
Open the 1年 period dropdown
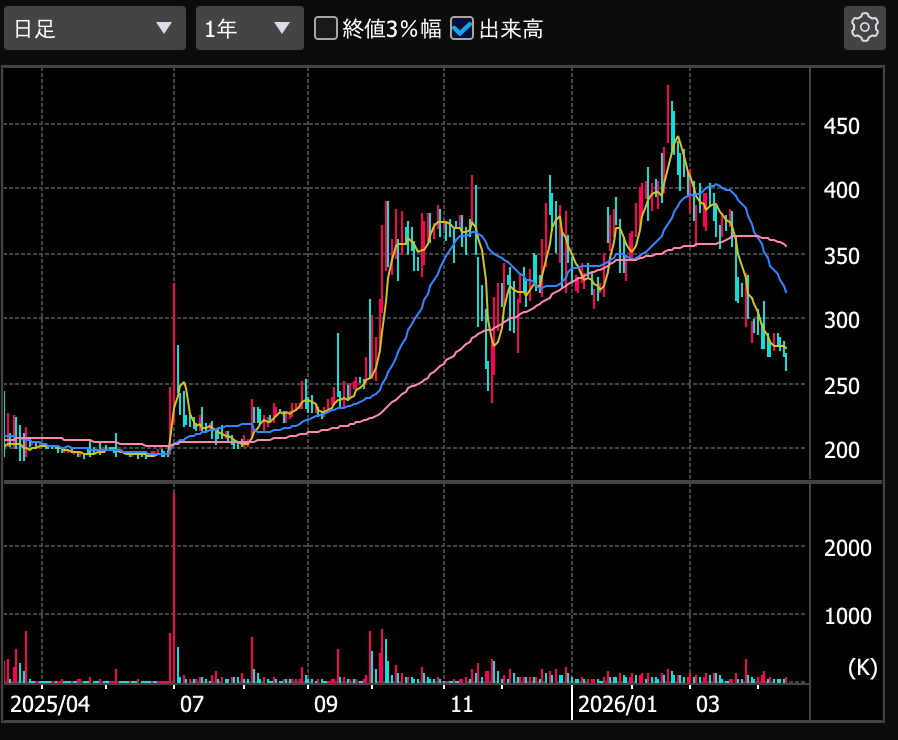250,28
